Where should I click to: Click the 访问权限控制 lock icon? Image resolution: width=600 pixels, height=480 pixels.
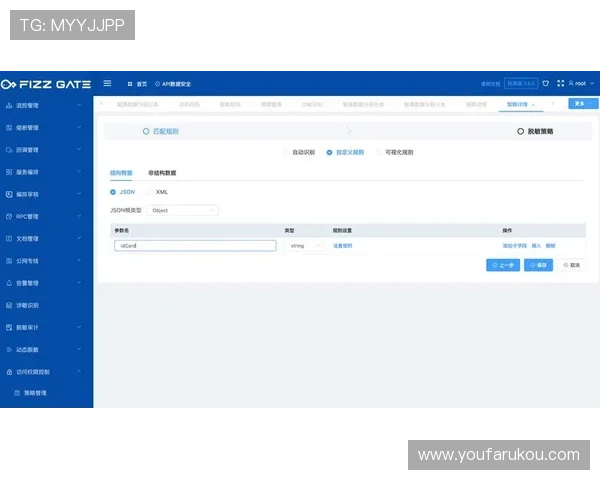[9, 372]
